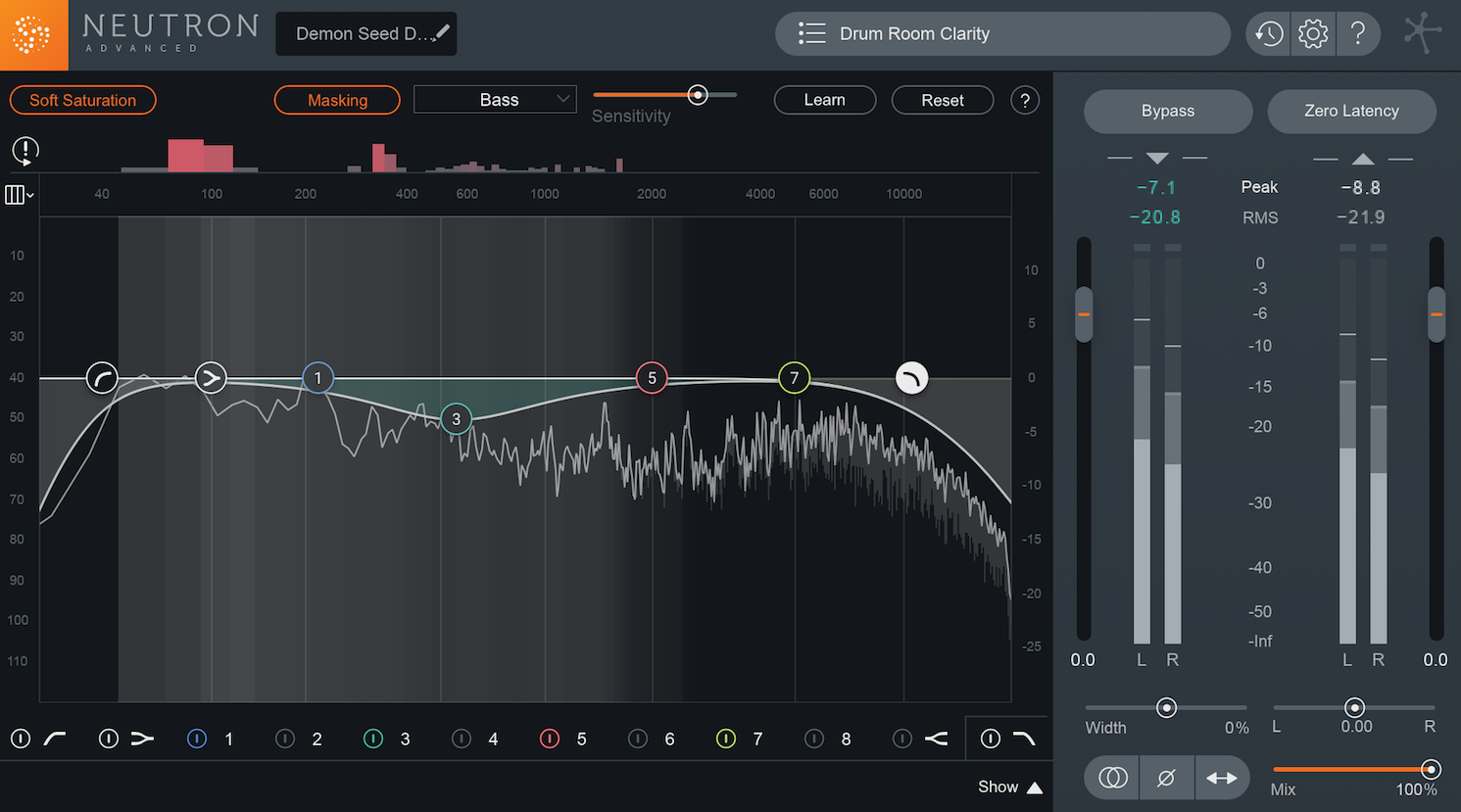Open the preset list icon beside Drum Room Clarity
This screenshot has width=1461, height=812.
(x=811, y=33)
